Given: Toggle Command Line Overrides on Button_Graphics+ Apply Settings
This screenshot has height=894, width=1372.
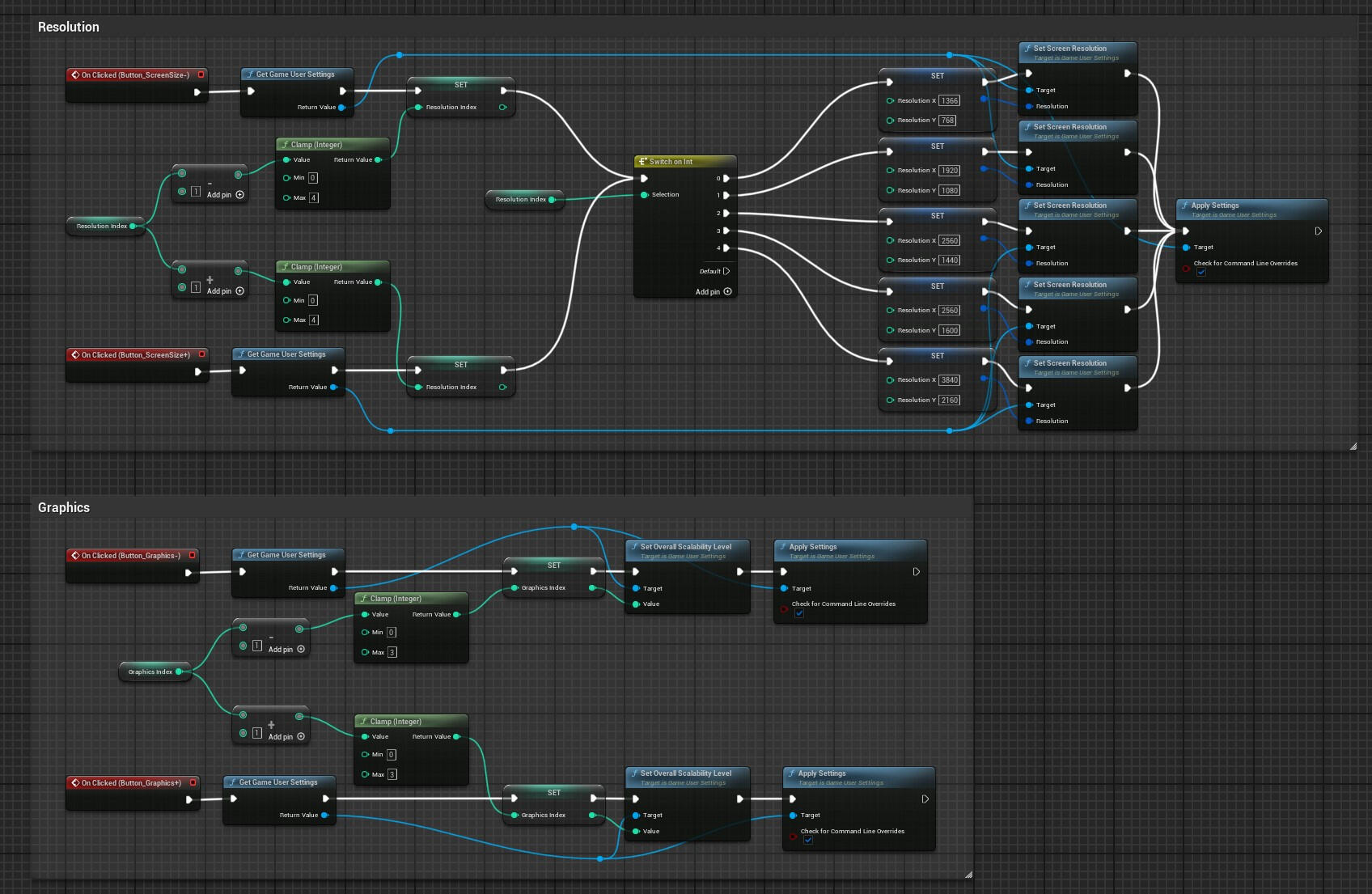Looking at the screenshot, I should (x=808, y=841).
